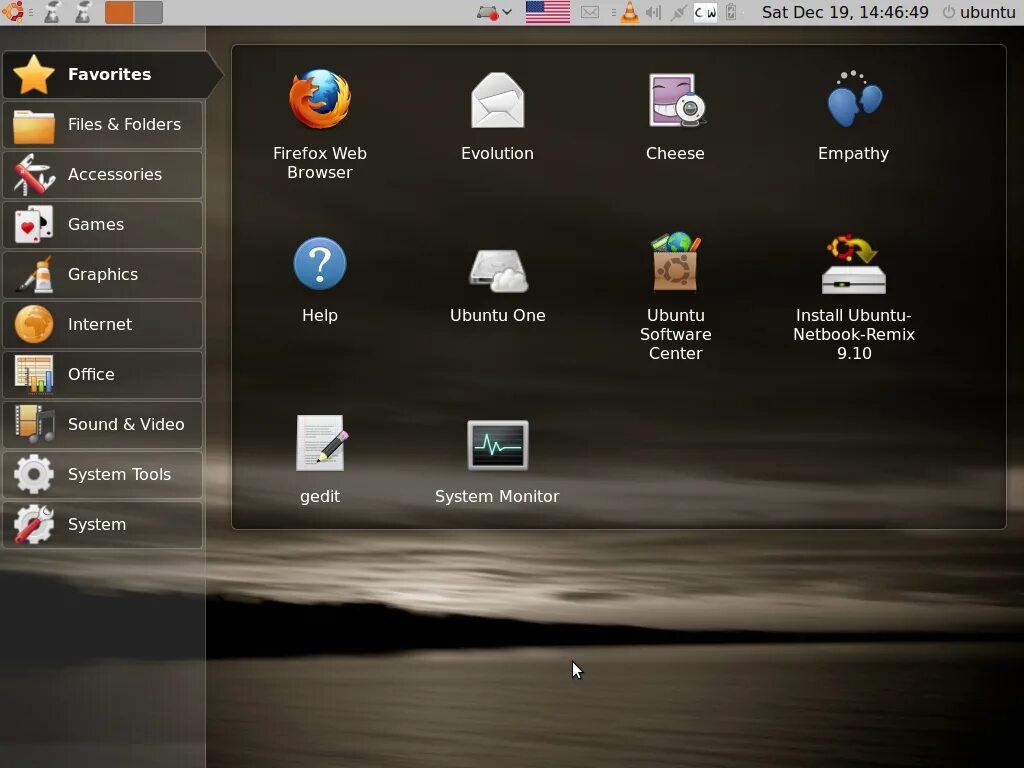Open the Help launcher
Viewport: 1024px width, 768px height.
pyautogui.click(x=319, y=280)
